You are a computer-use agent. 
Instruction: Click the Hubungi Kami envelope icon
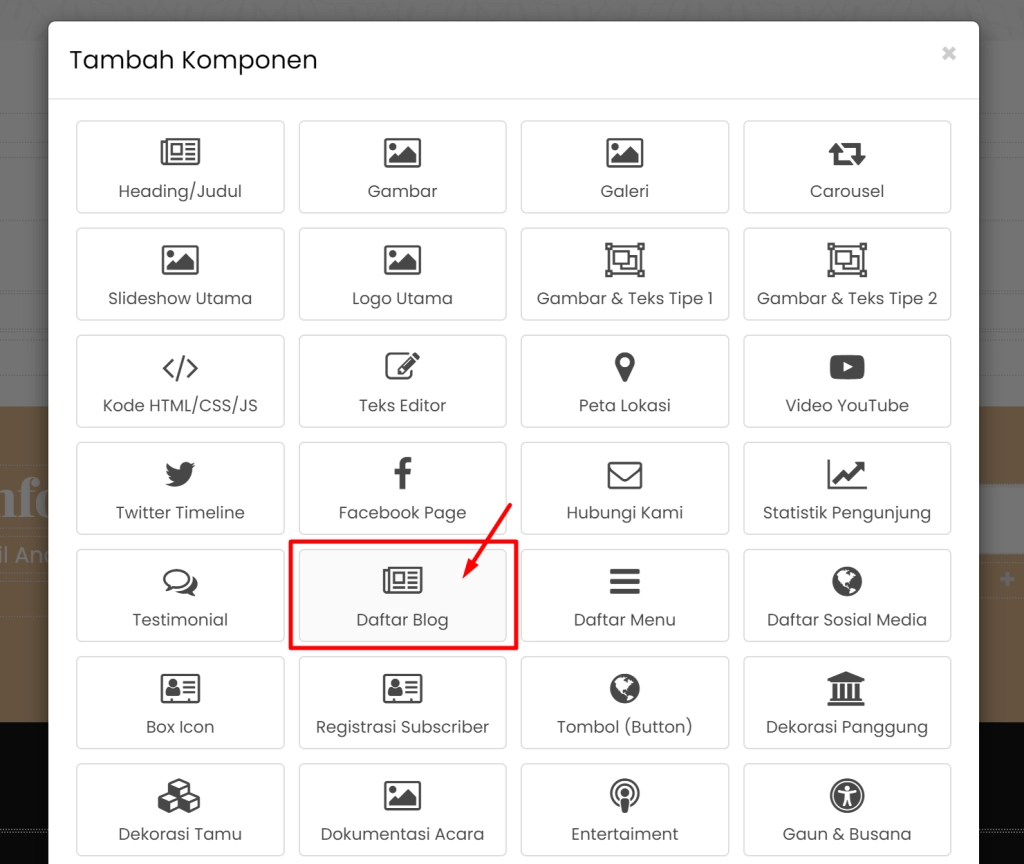624,475
